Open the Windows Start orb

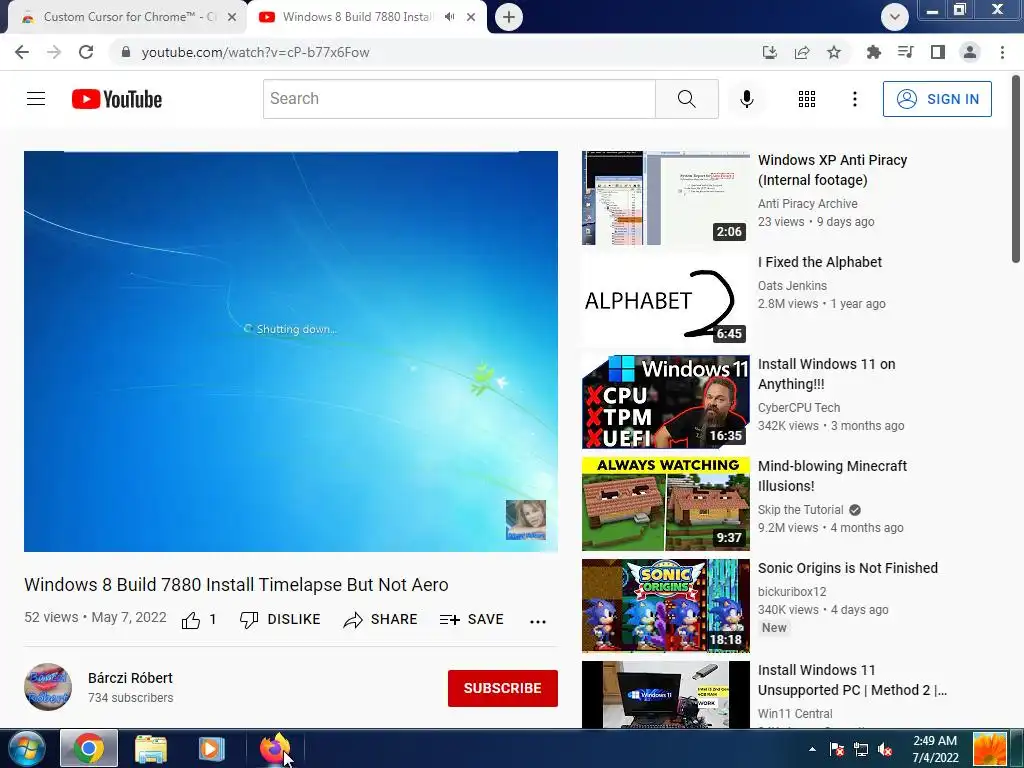26,749
